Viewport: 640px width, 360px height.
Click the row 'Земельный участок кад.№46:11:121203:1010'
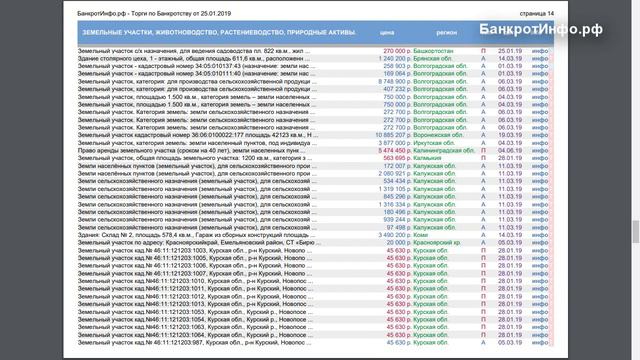pyautogui.click(x=316, y=281)
